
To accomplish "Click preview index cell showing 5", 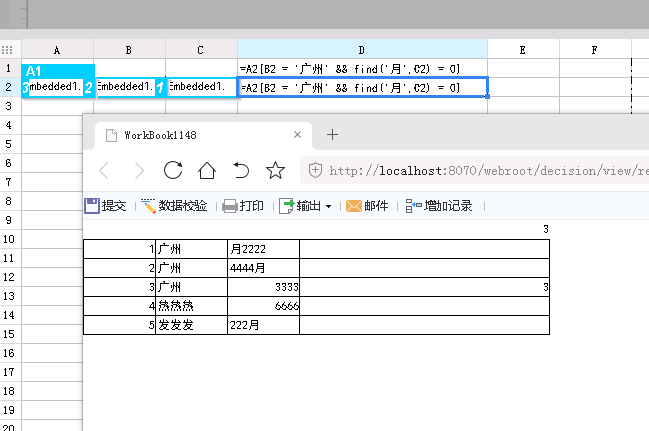I will (x=119, y=325).
